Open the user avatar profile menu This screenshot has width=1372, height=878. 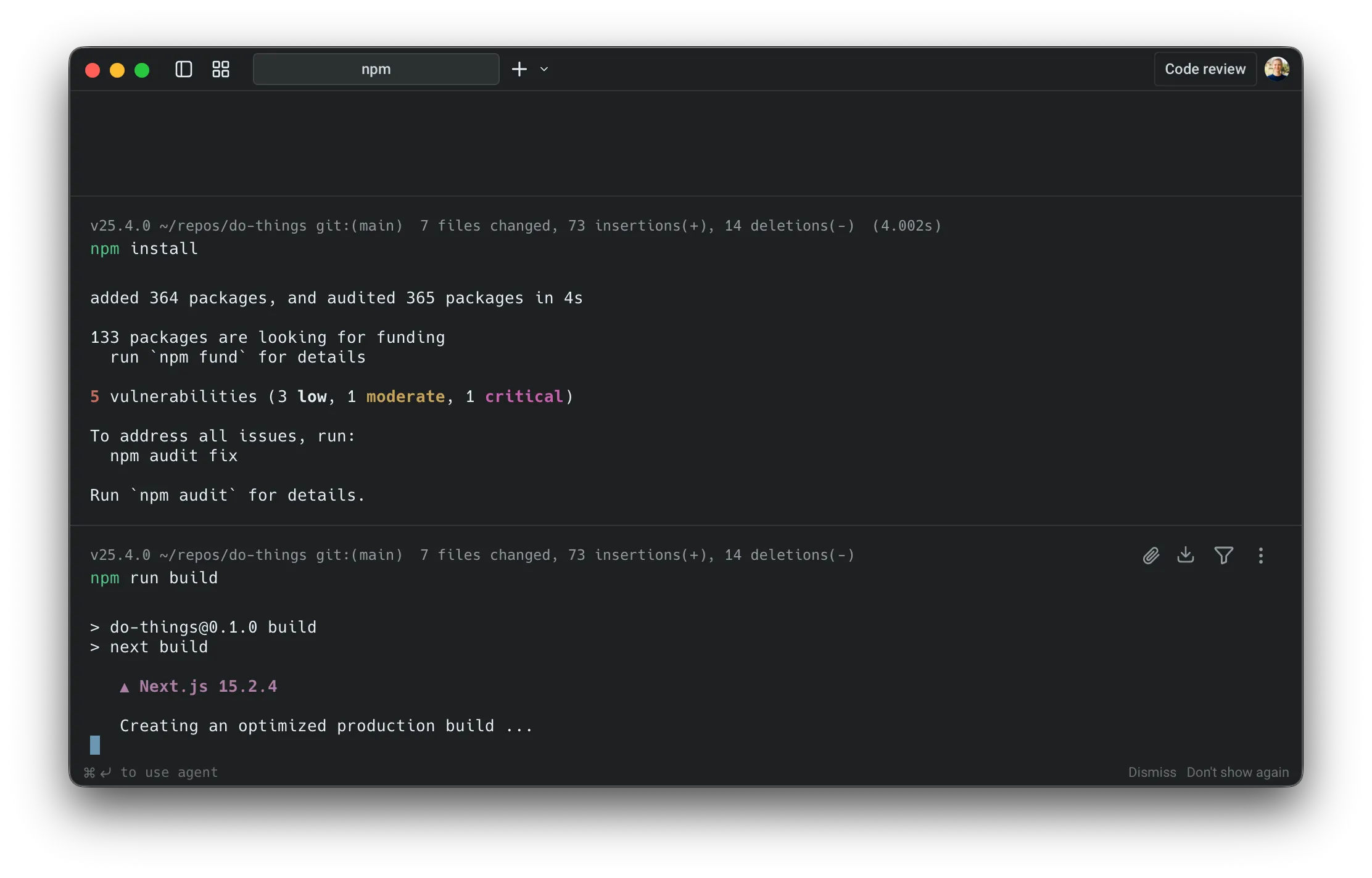[1276, 69]
